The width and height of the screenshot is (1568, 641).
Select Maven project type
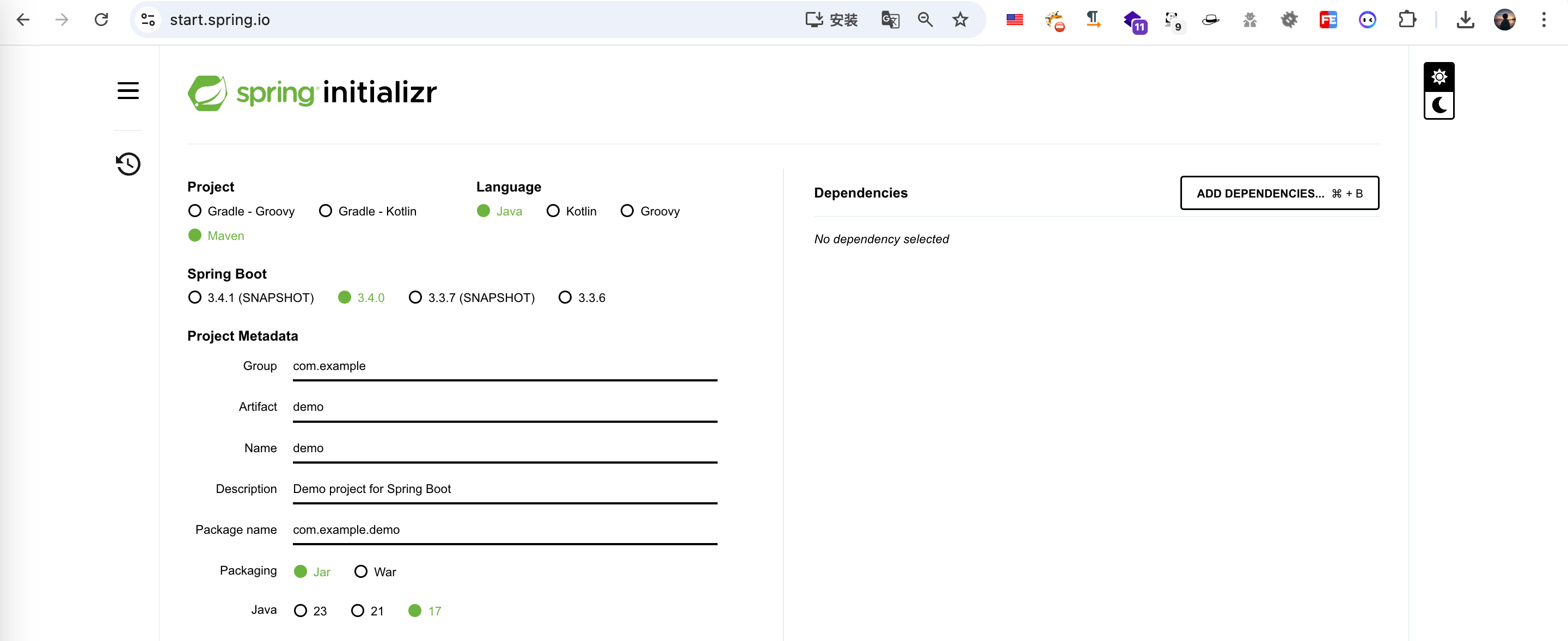pos(216,236)
